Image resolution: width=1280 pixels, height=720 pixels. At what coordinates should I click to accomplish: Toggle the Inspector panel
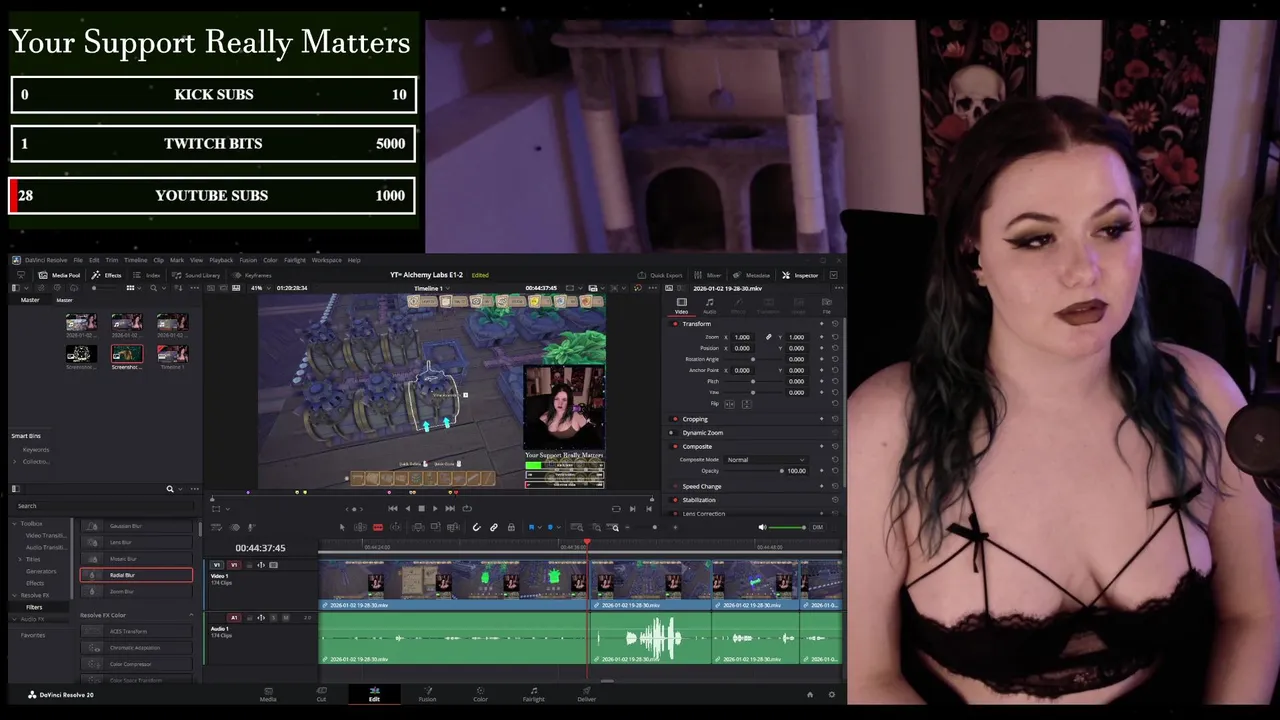[800, 275]
